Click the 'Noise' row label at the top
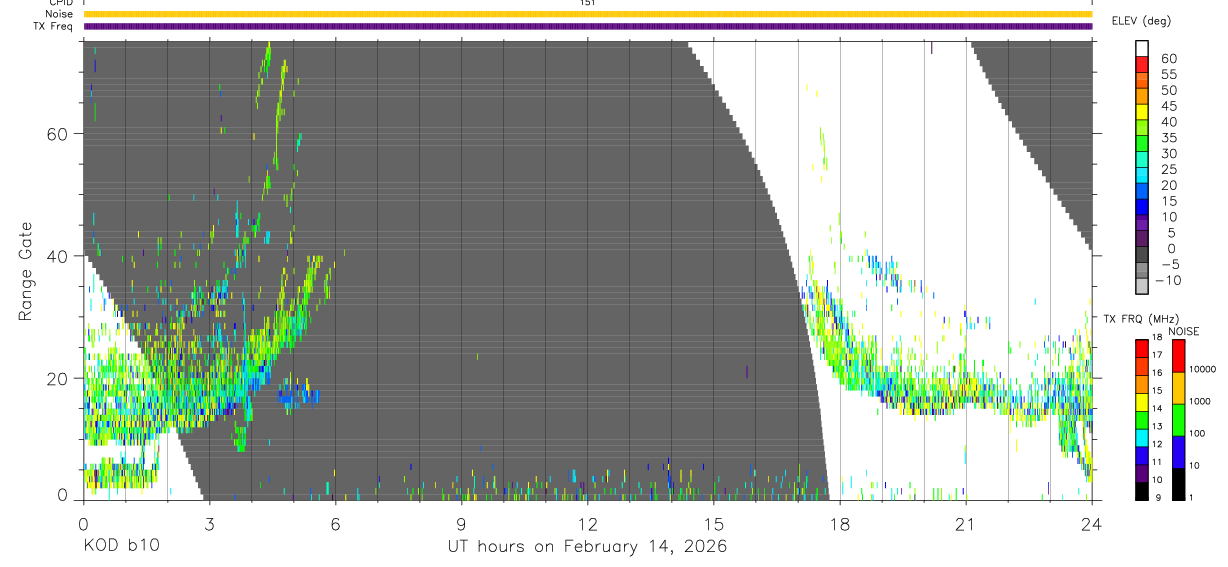This screenshot has width=1228, height=567. pos(60,14)
